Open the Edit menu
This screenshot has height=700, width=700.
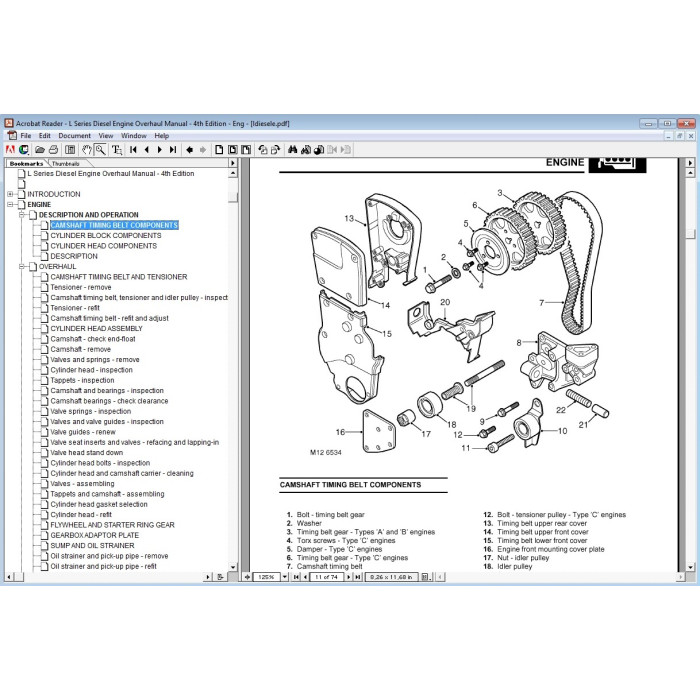coord(45,136)
